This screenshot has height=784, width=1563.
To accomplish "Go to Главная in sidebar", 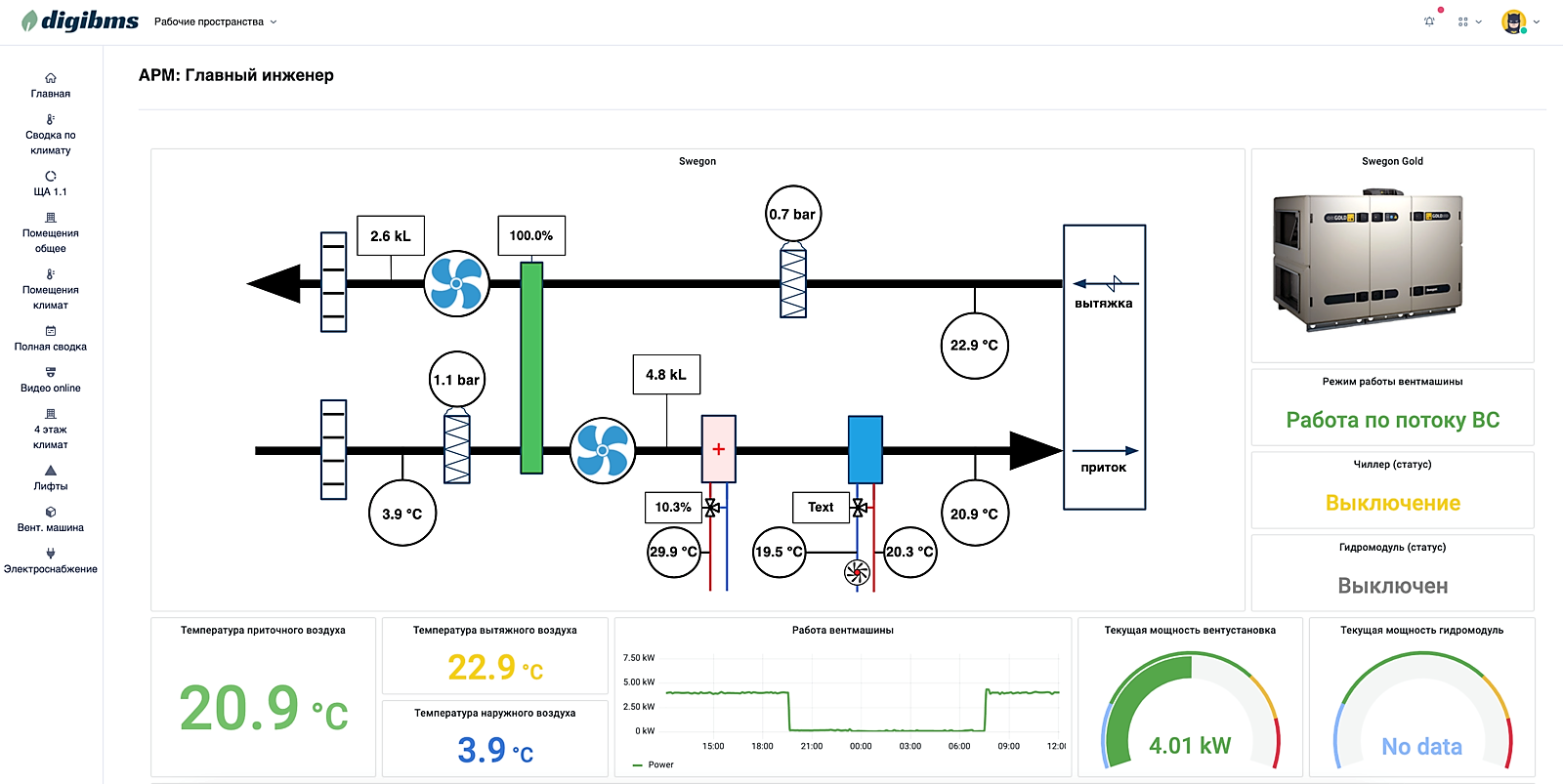I will pos(51,86).
